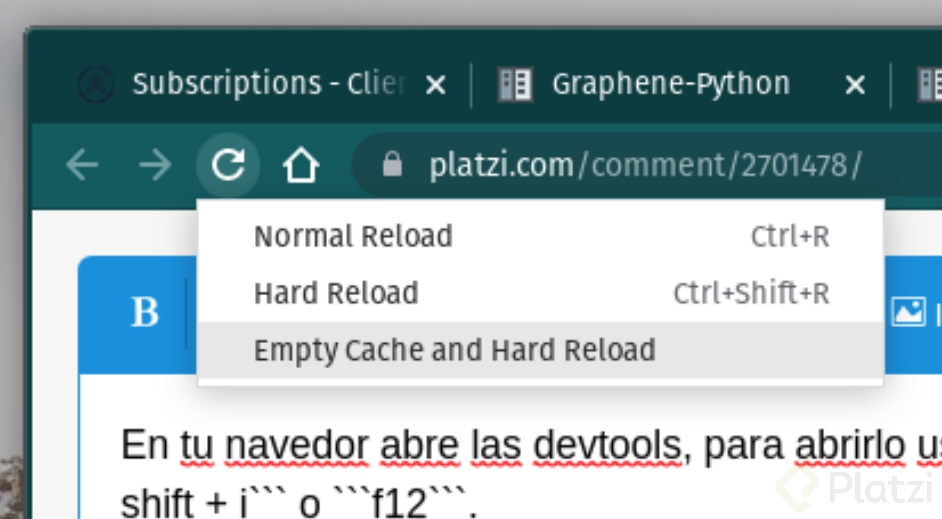Click the Graphene-Python tab favicon

point(515,84)
